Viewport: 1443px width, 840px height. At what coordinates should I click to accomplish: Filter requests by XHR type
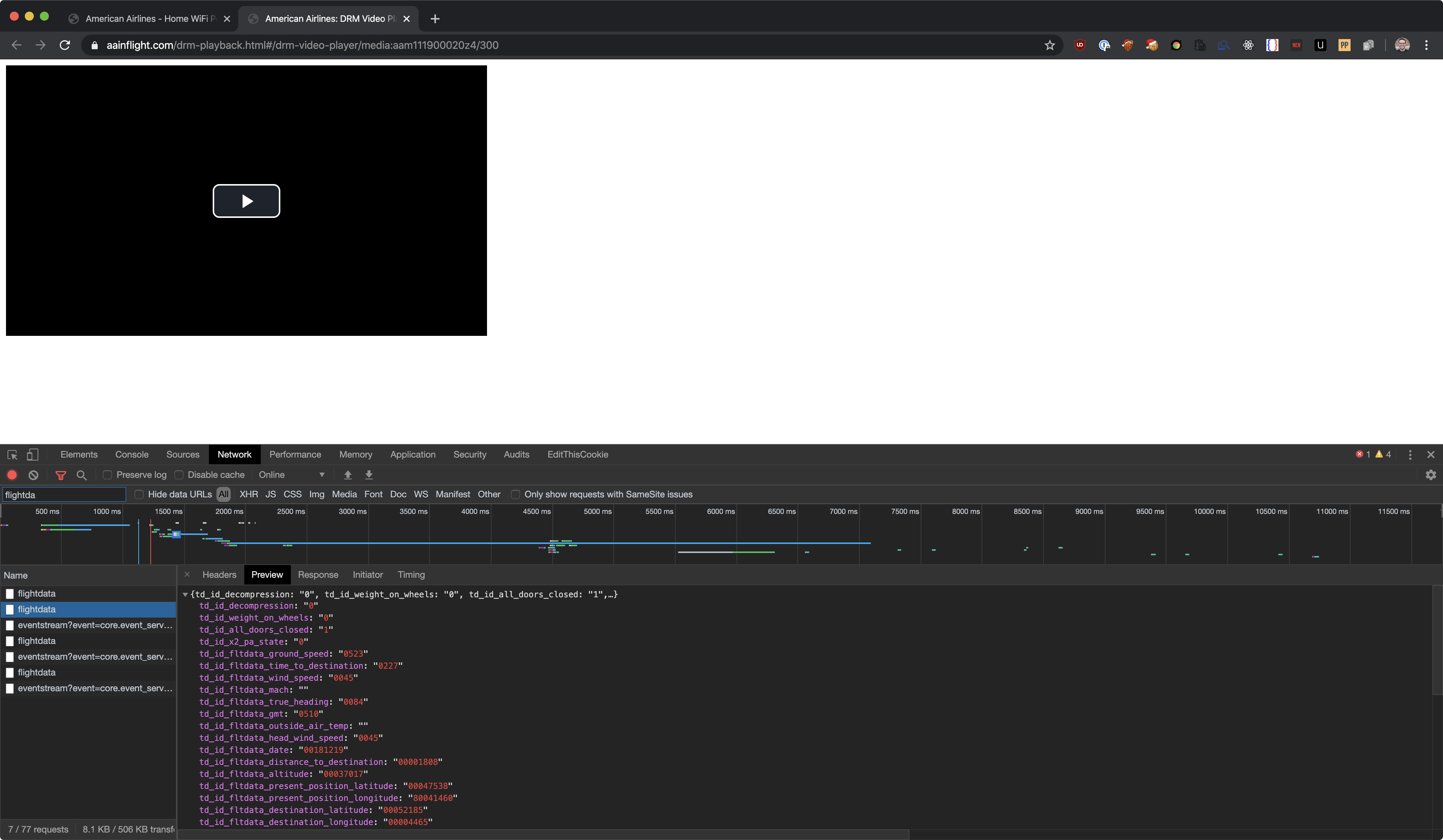coord(248,494)
